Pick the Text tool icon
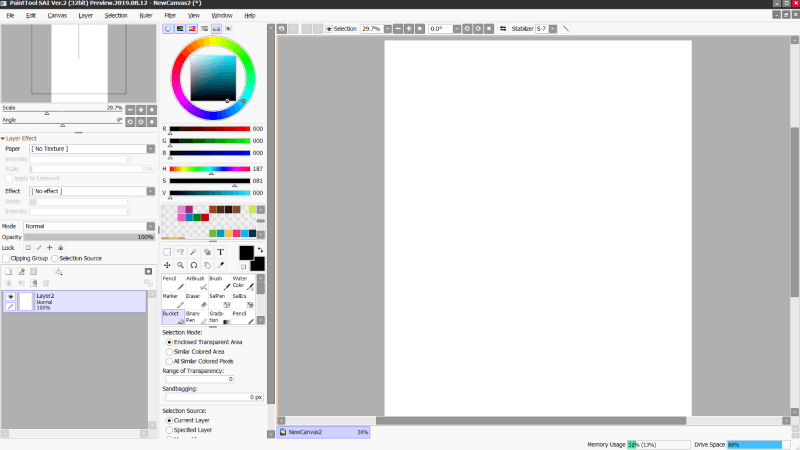The image size is (800, 450). tap(220, 252)
